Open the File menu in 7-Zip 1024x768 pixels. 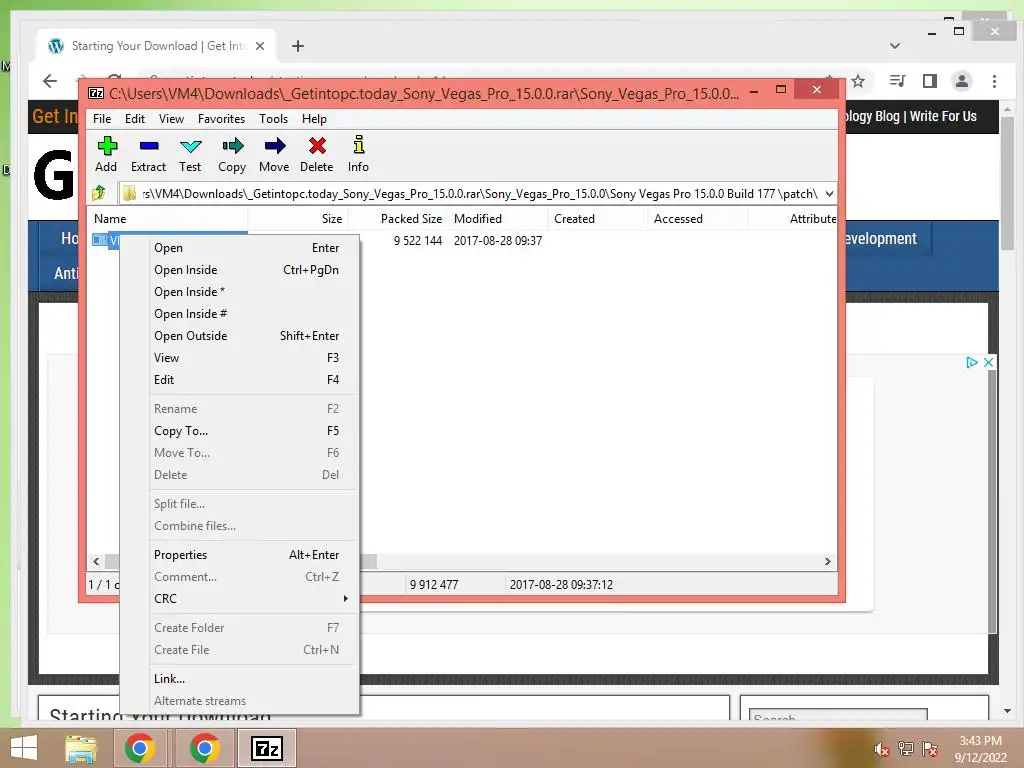[x=102, y=119]
